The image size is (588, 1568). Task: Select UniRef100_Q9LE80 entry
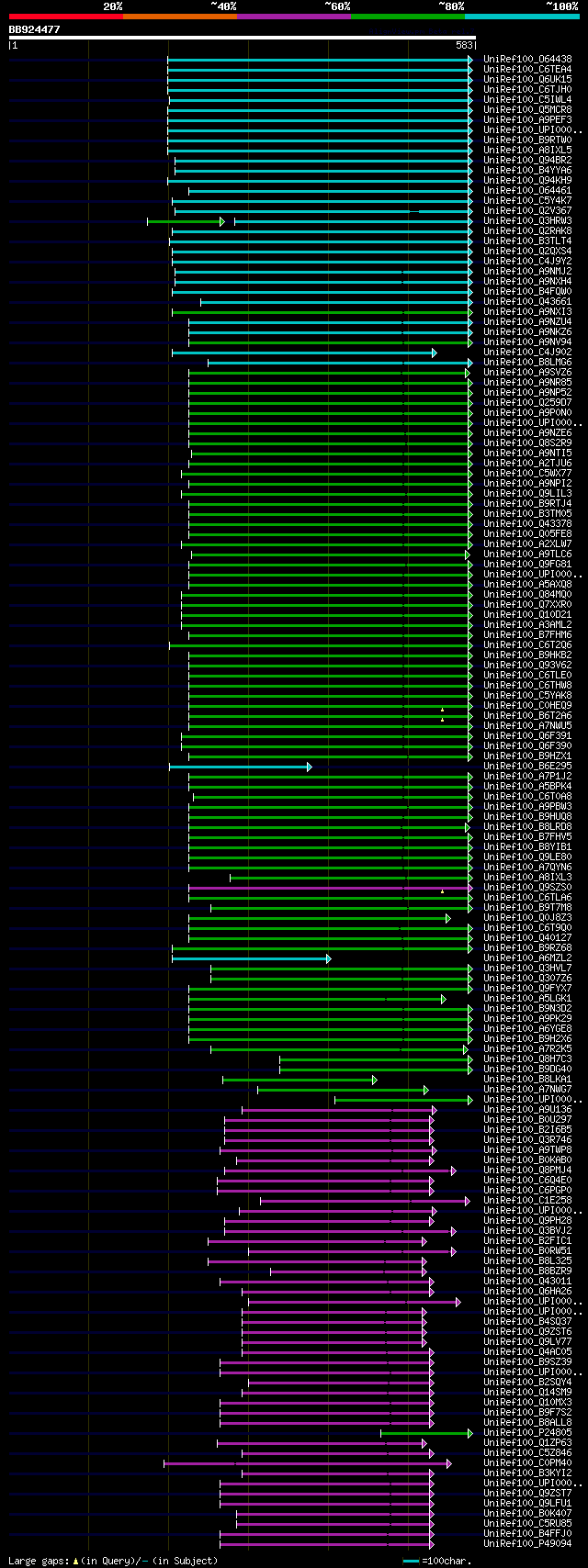coord(527,857)
